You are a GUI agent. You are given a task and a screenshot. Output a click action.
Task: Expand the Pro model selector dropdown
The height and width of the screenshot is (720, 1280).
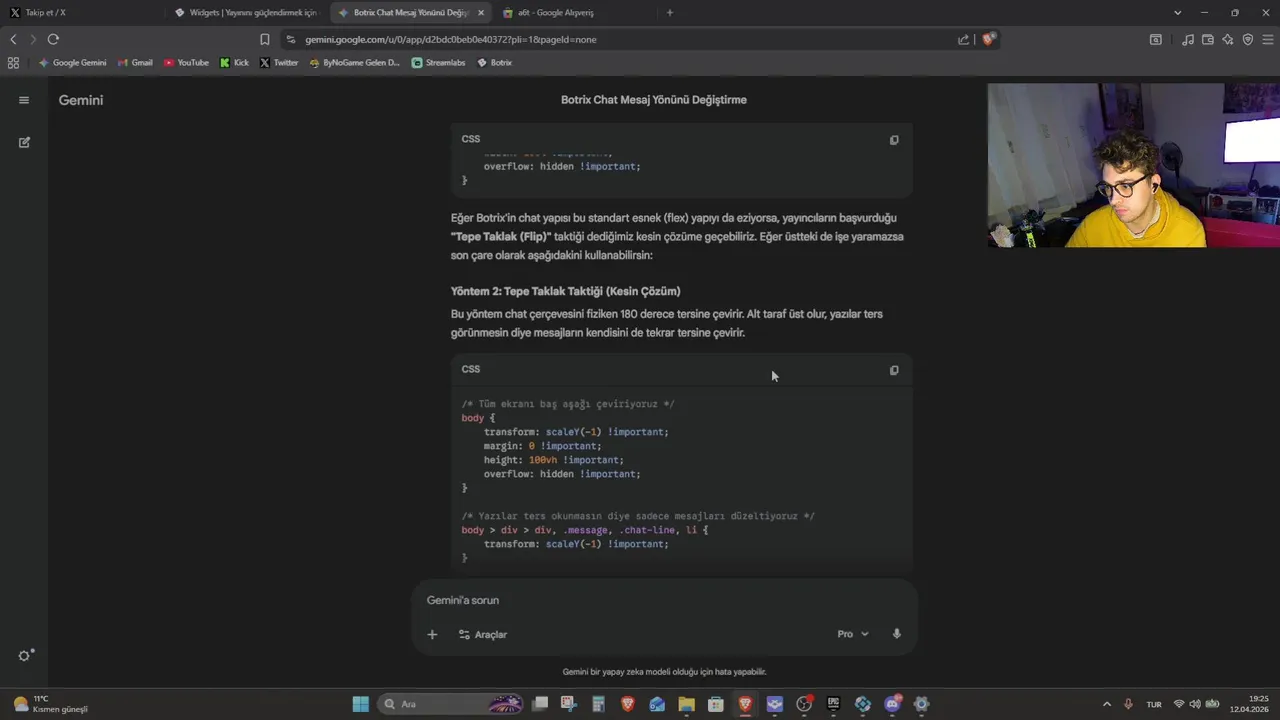click(853, 634)
